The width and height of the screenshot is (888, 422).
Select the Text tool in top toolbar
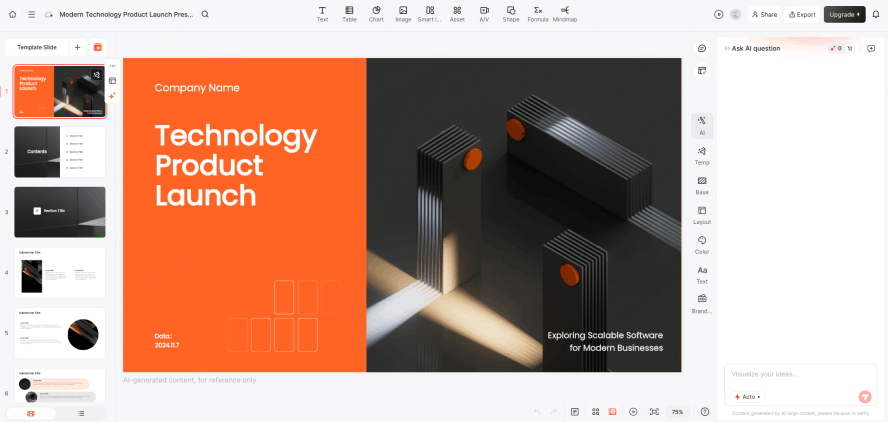pos(322,13)
